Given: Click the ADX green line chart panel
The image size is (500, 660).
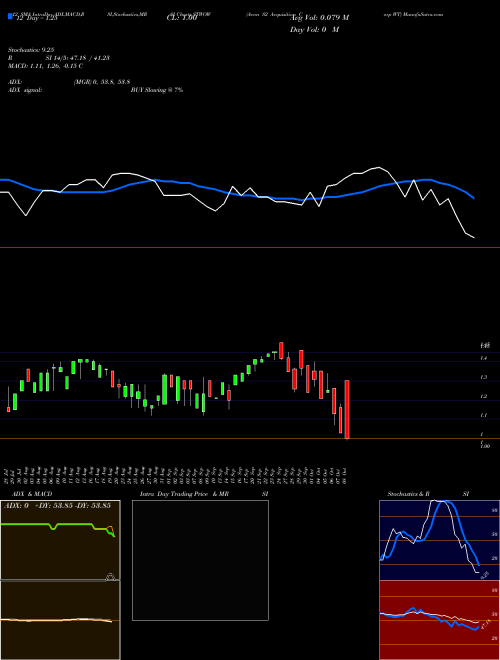Looking at the screenshot, I should pyautogui.click(x=60, y=540).
